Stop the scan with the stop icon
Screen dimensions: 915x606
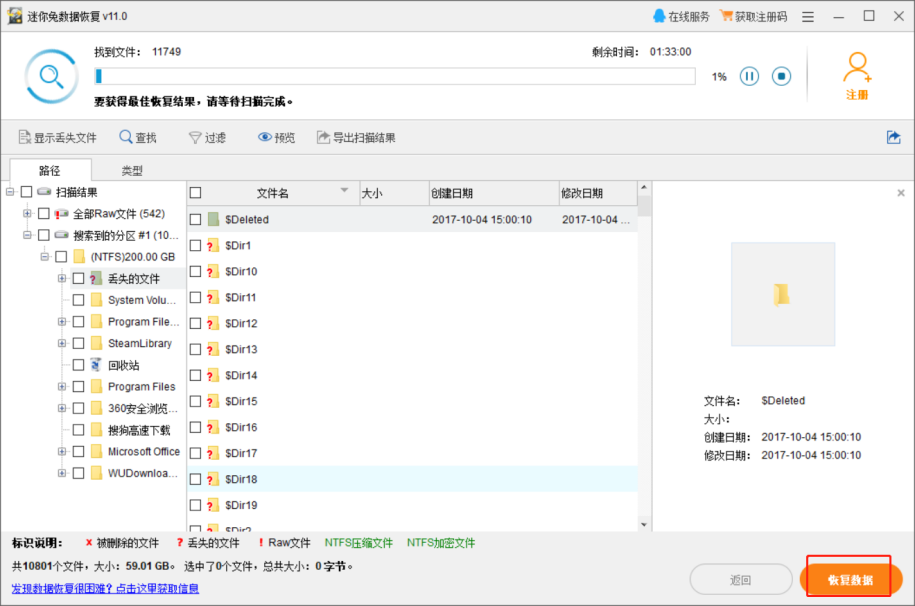pyautogui.click(x=781, y=76)
